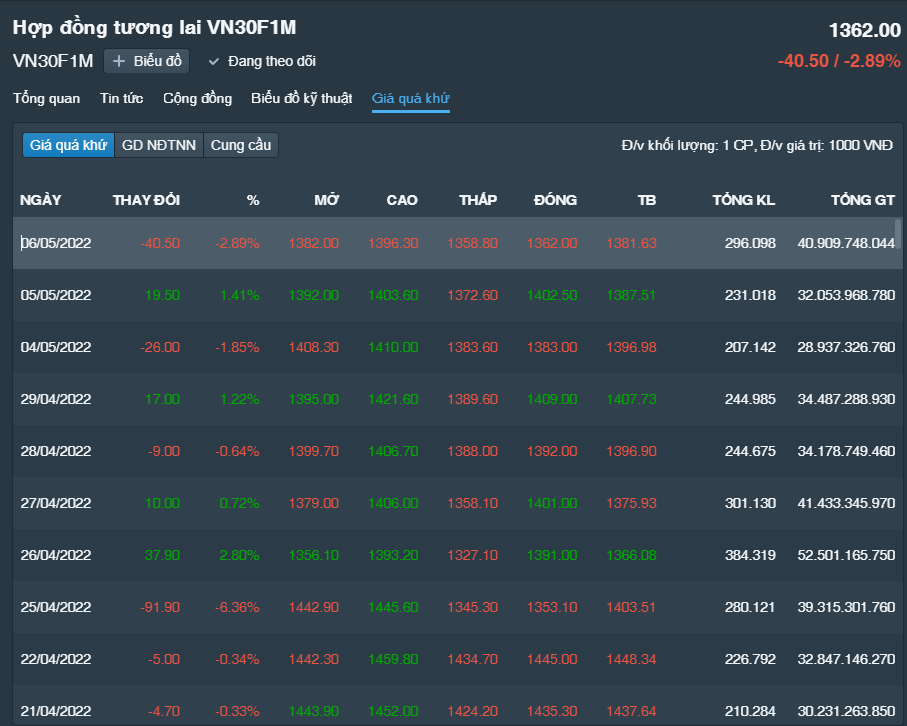Click the plus icon on Biểu đồ button
907x726 pixels.
(119, 61)
